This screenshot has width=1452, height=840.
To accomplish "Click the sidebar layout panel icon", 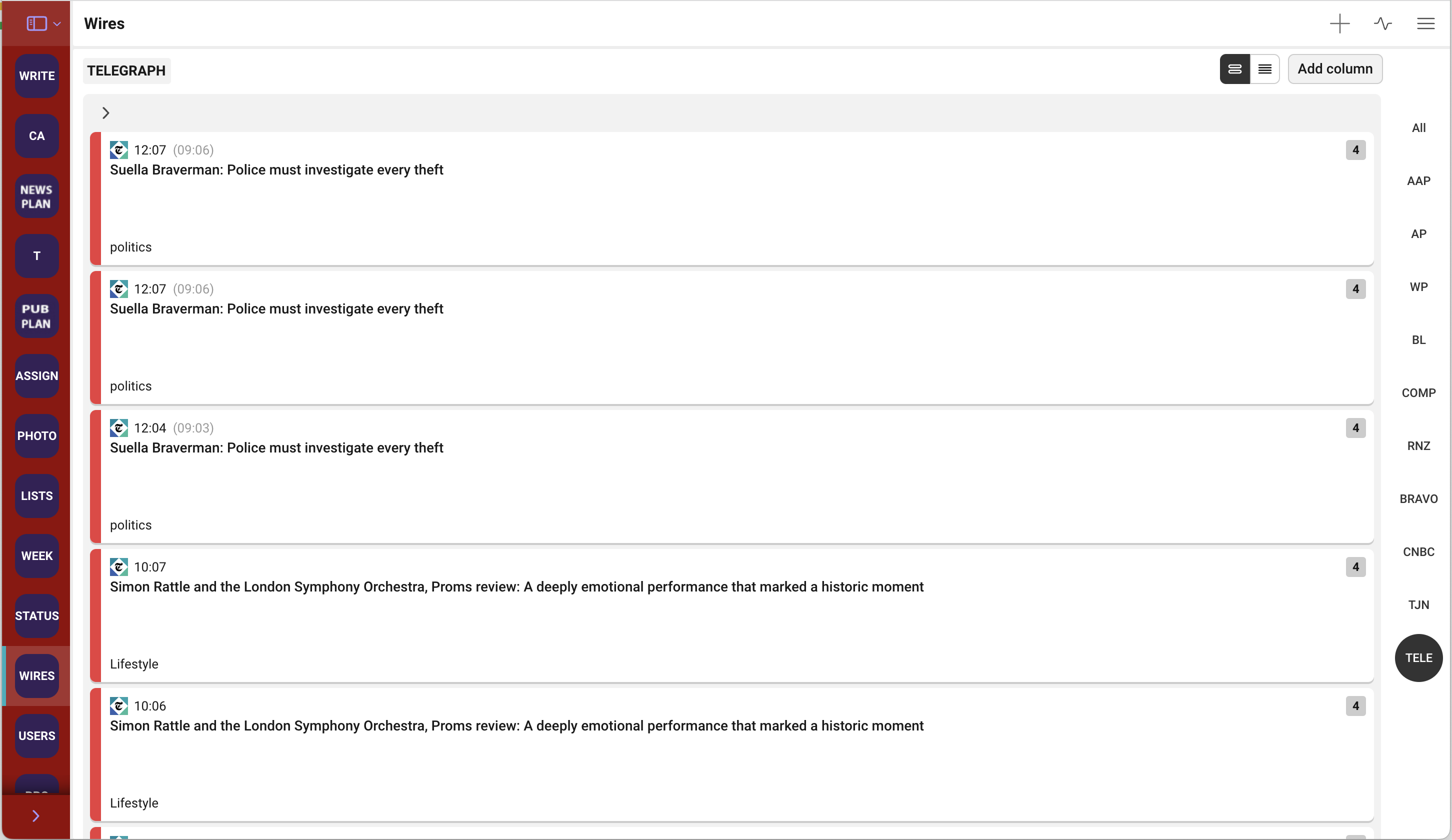I will [x=36, y=23].
